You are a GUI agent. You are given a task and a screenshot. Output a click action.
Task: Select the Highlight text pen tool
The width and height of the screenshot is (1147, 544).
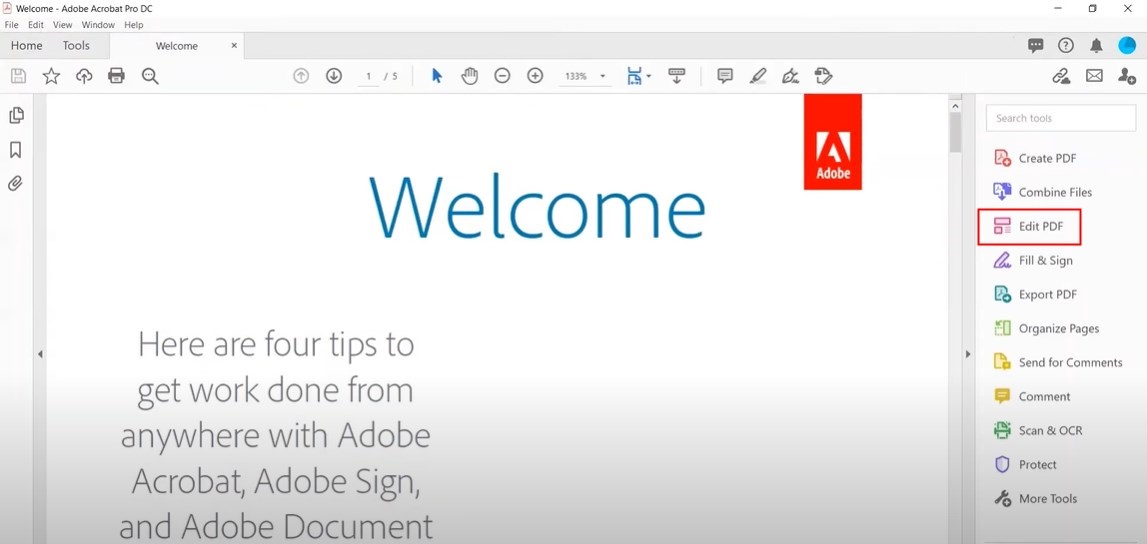(758, 75)
